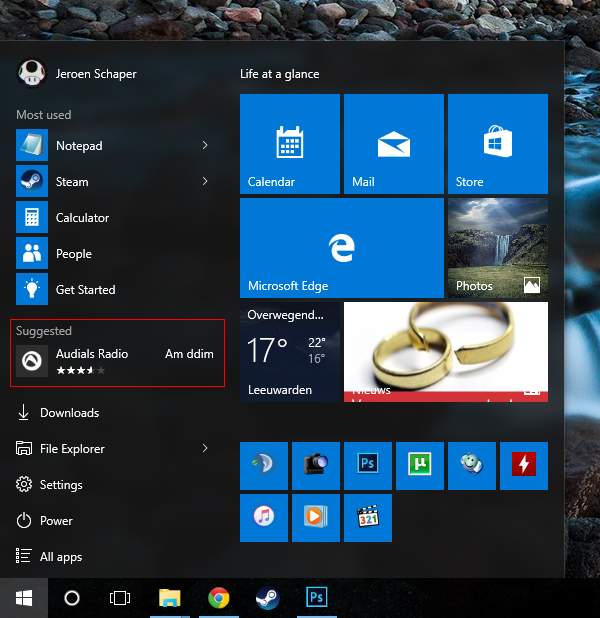Open the uTorrent tile

pyautogui.click(x=420, y=466)
